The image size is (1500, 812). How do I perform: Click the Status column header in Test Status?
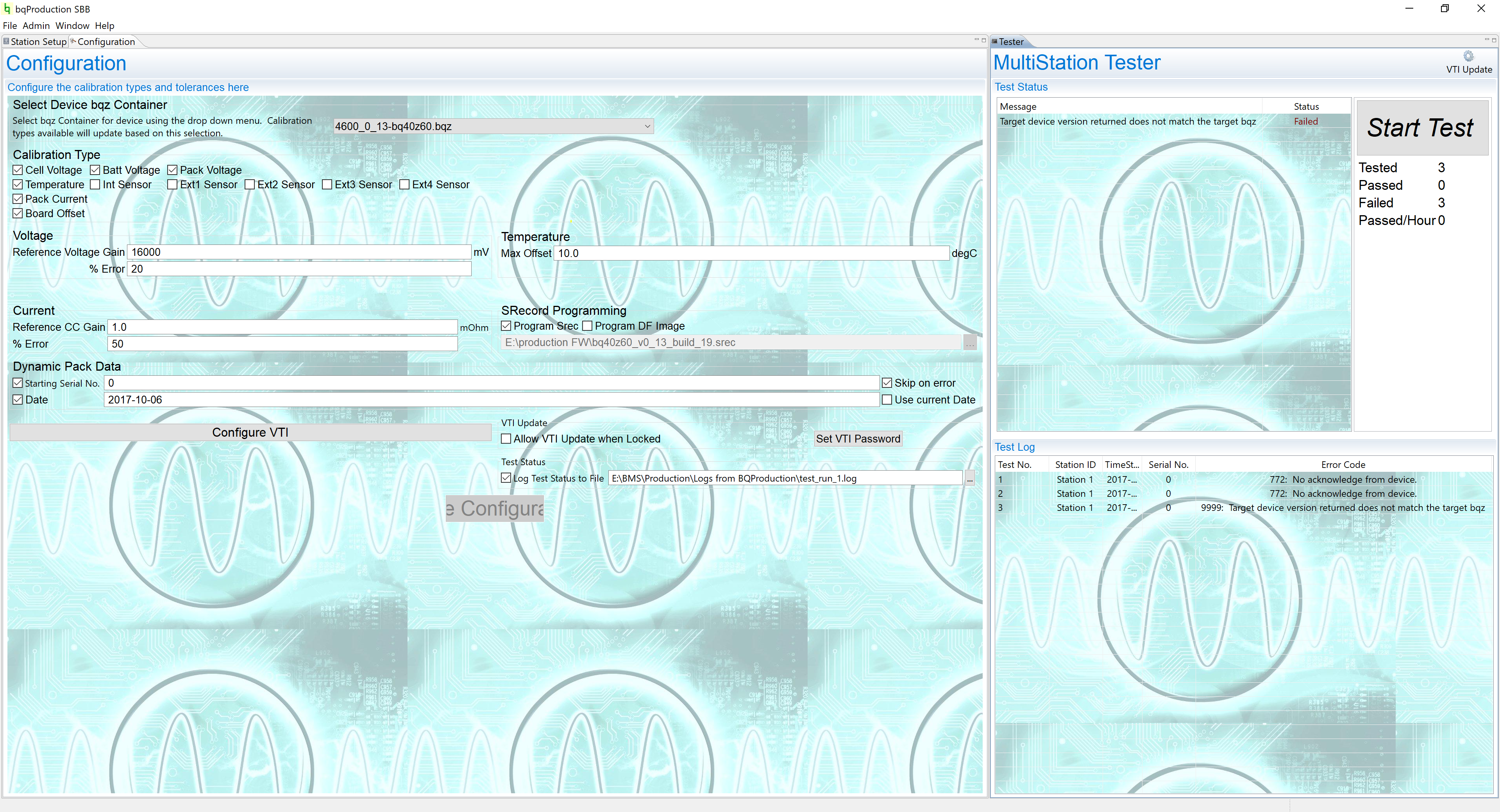tap(1306, 107)
